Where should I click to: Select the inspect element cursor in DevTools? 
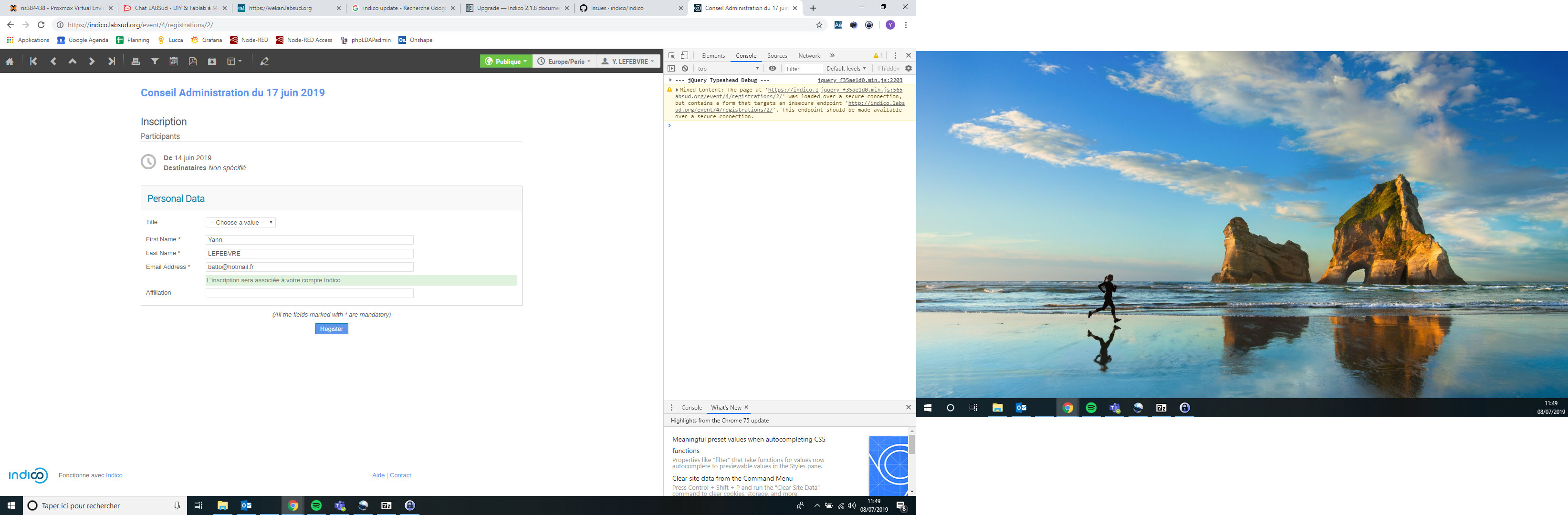(x=672, y=55)
